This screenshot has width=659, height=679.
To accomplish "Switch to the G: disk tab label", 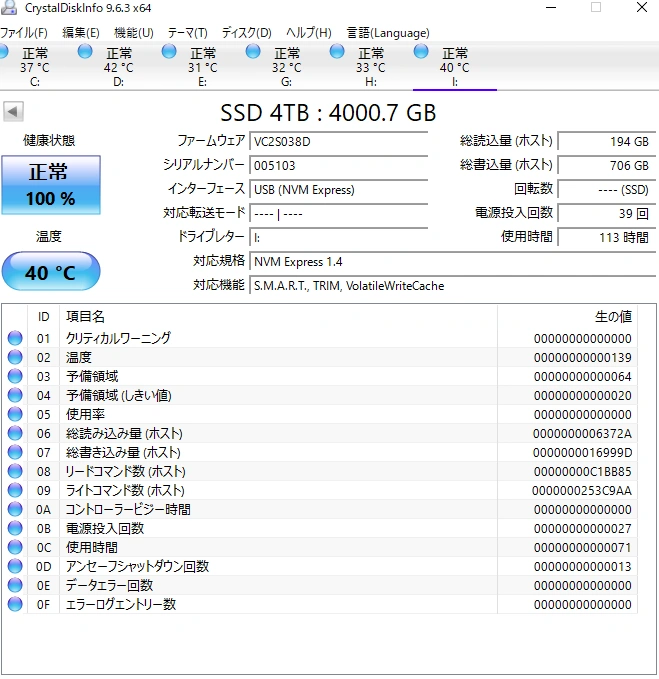I will 287,82.
